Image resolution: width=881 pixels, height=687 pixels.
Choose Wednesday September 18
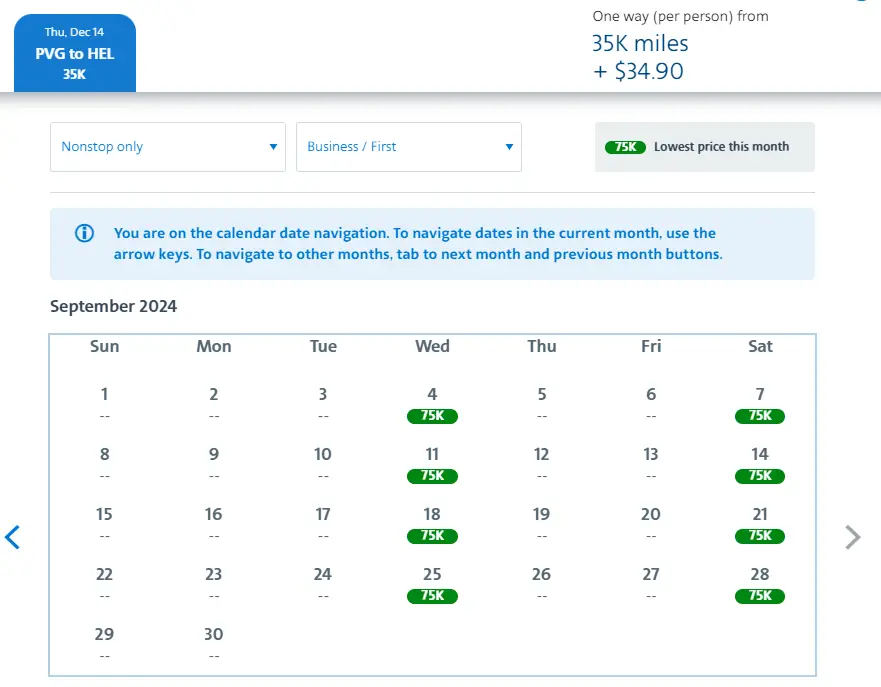click(432, 524)
